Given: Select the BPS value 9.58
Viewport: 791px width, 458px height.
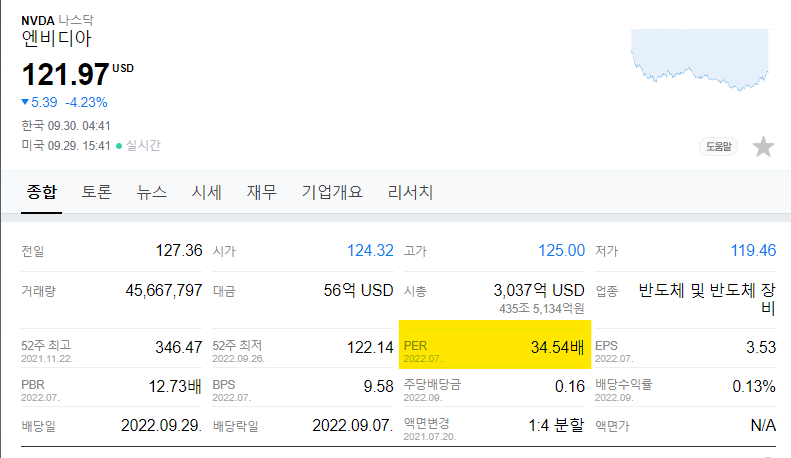Looking at the screenshot, I should pos(378,386).
